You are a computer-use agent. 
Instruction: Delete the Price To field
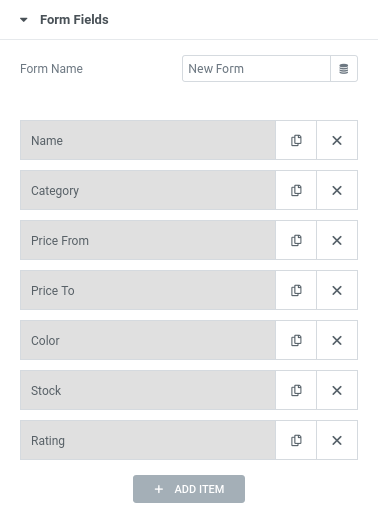point(337,290)
